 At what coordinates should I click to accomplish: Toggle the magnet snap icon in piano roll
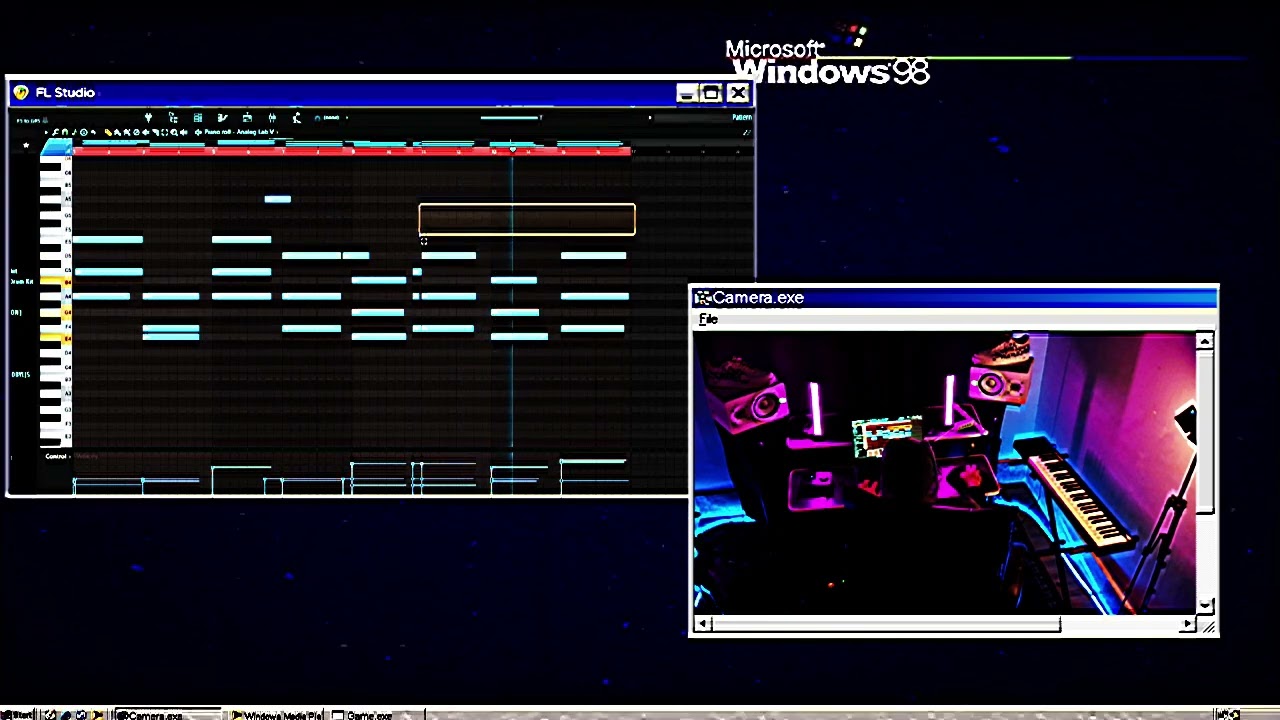pos(65,132)
